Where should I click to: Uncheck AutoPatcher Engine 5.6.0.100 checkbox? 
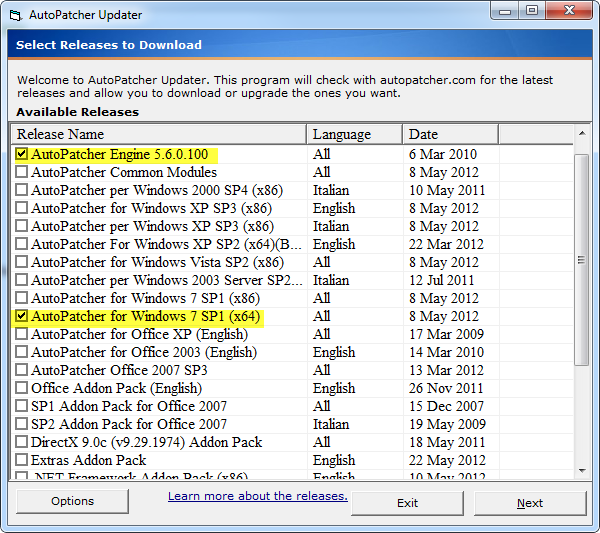point(21,154)
